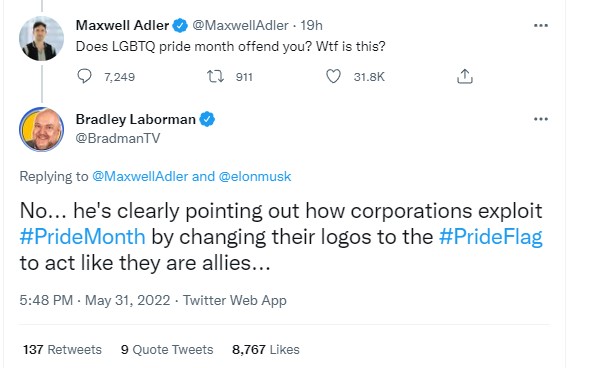Image resolution: width=590 pixels, height=368 pixels.
Task: Visit @elonmusk mention in Replying to
Action: click(255, 176)
